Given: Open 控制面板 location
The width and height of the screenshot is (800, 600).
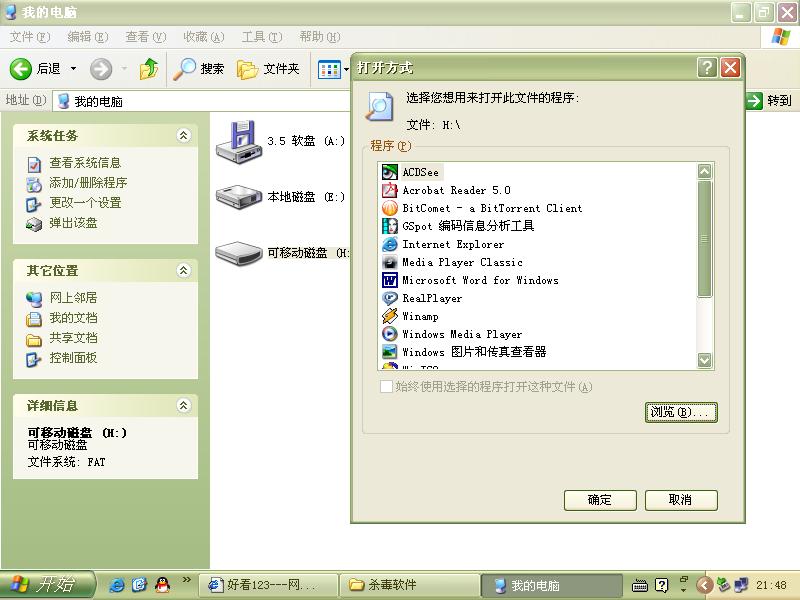Looking at the screenshot, I should pyautogui.click(x=62, y=359).
